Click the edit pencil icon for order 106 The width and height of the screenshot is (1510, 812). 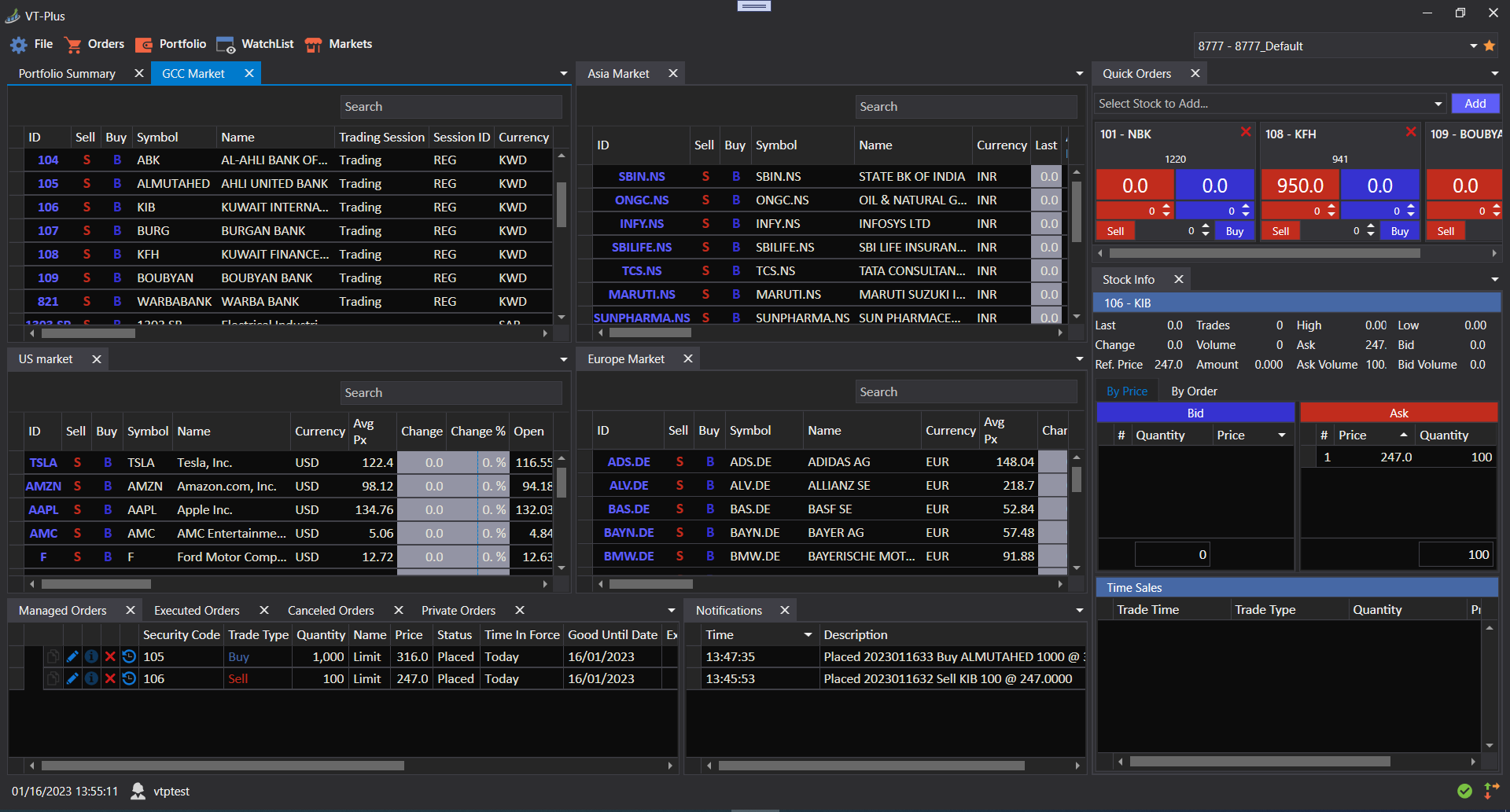[72, 678]
